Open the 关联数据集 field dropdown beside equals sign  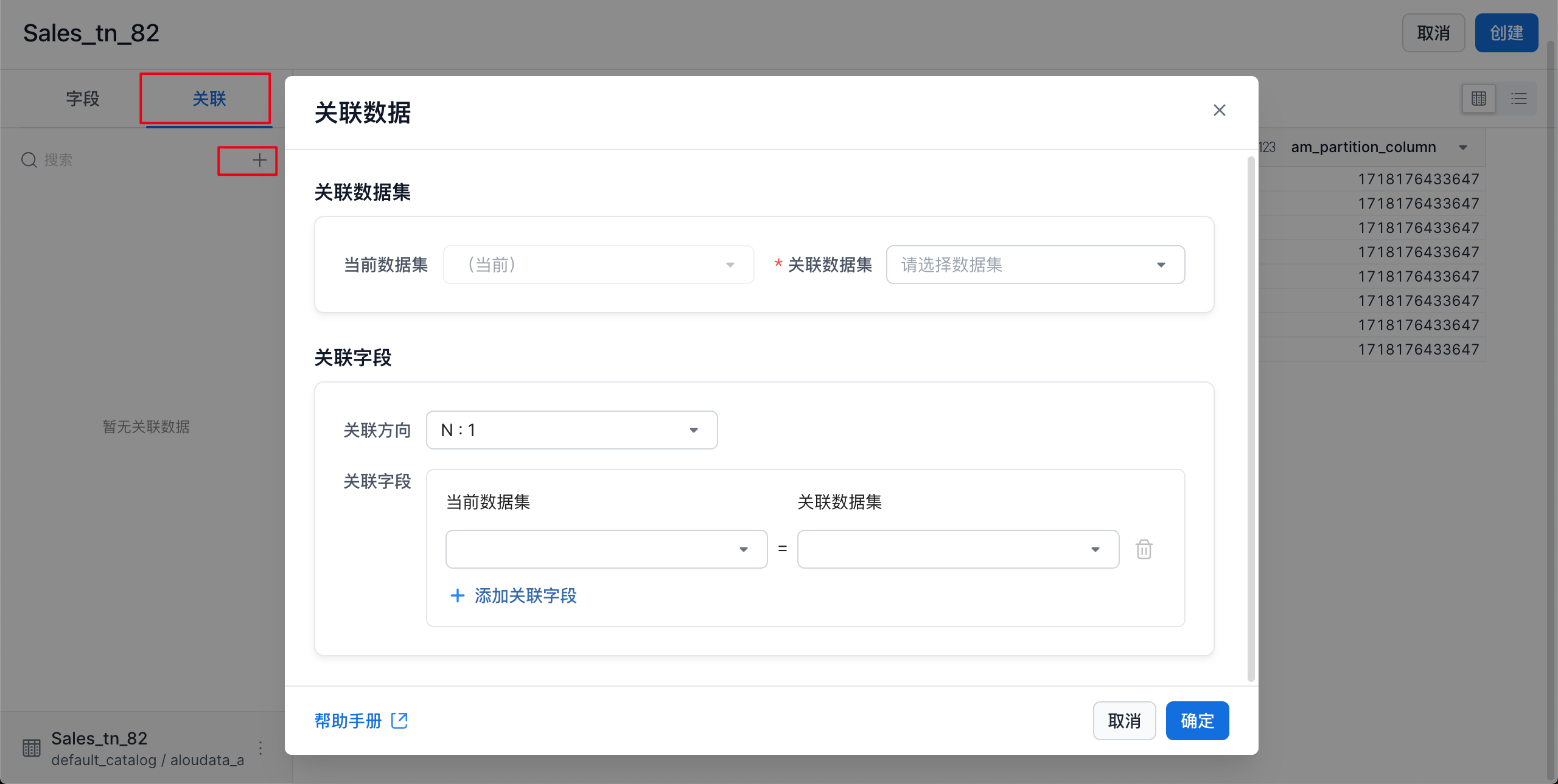957,549
